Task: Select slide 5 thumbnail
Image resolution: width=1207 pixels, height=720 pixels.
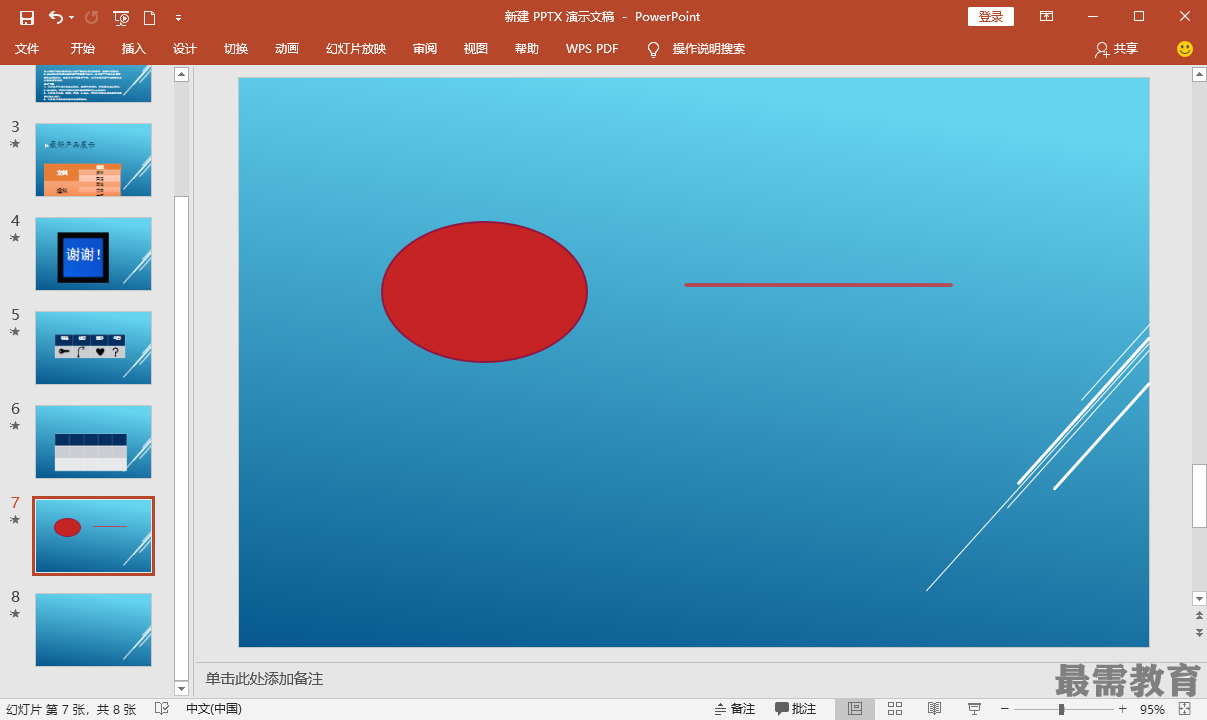Action: [x=94, y=348]
